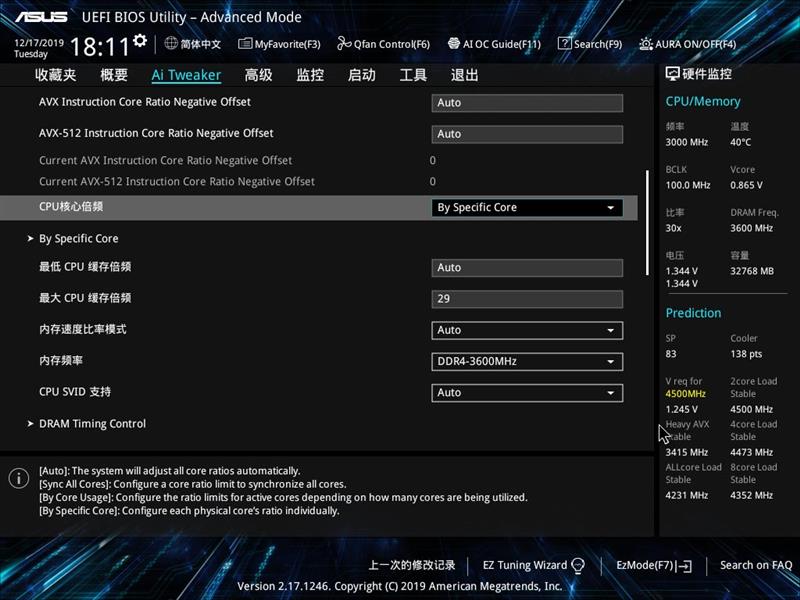Launch Qfan Control(F6)
The height and width of the screenshot is (600, 800).
pos(383,44)
